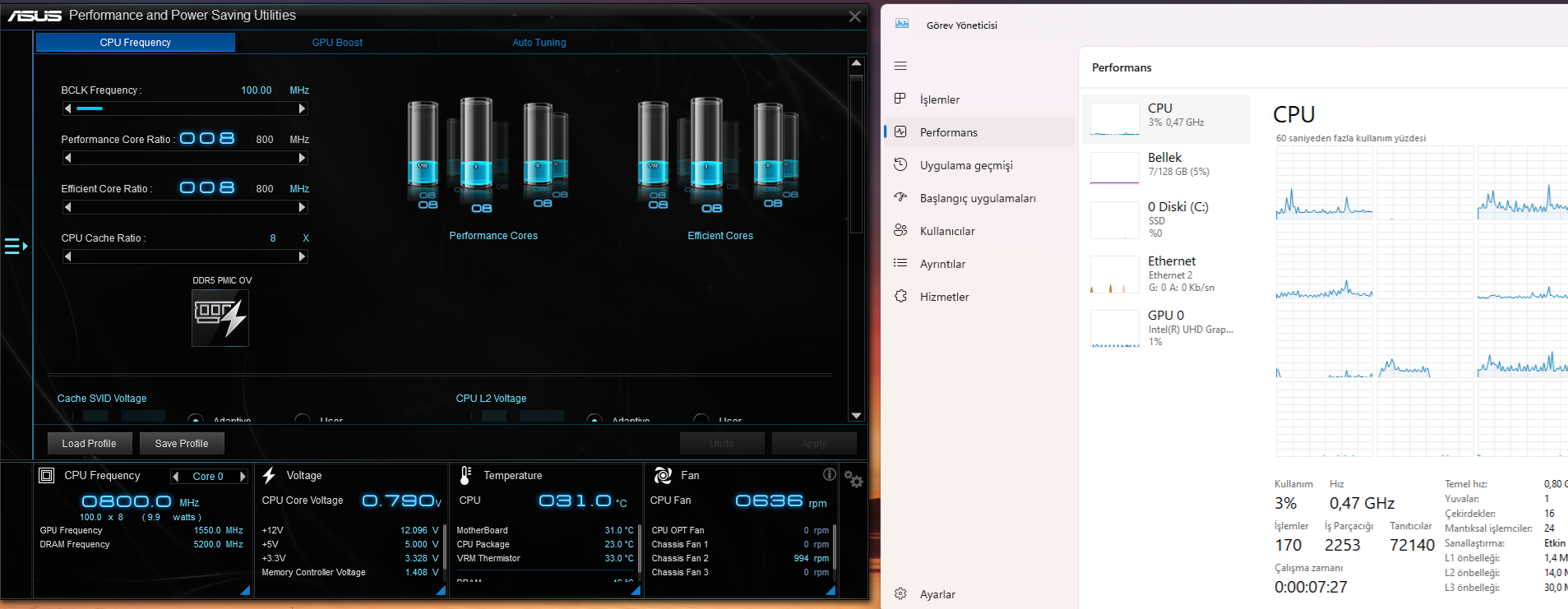Open Başlangıç uygulamaları via its gauge icon
The height and width of the screenshot is (609, 1568).
click(900, 197)
